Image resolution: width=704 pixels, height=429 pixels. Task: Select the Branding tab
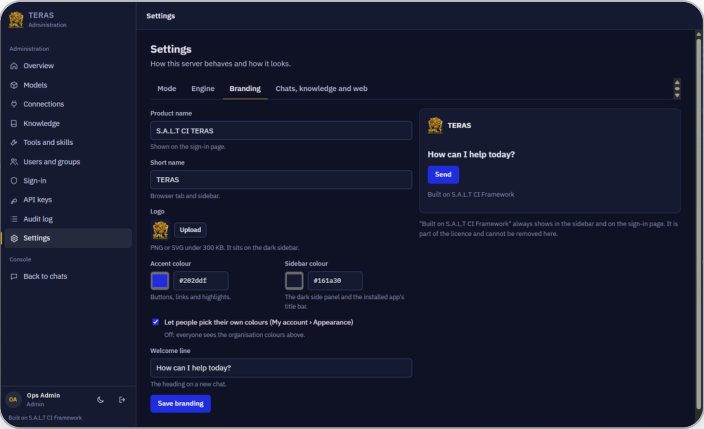pos(245,88)
